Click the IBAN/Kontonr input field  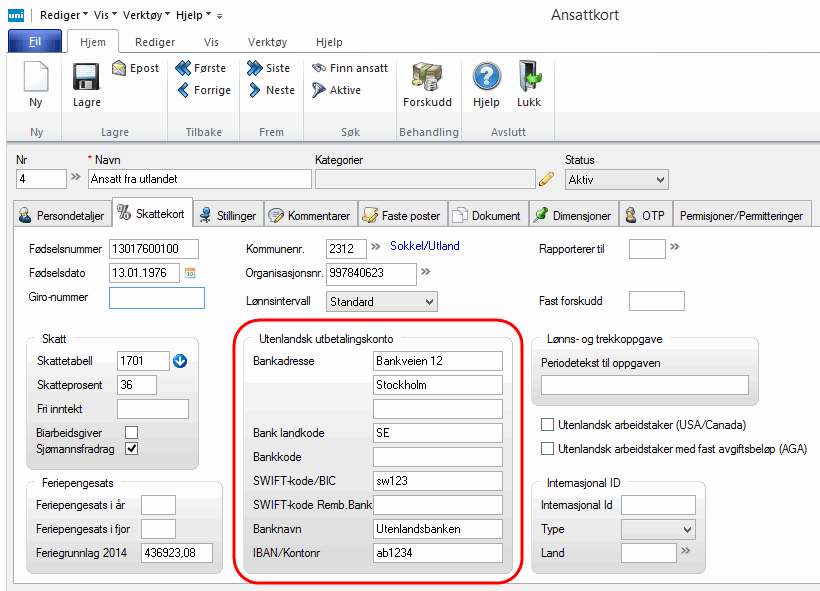click(x=437, y=553)
